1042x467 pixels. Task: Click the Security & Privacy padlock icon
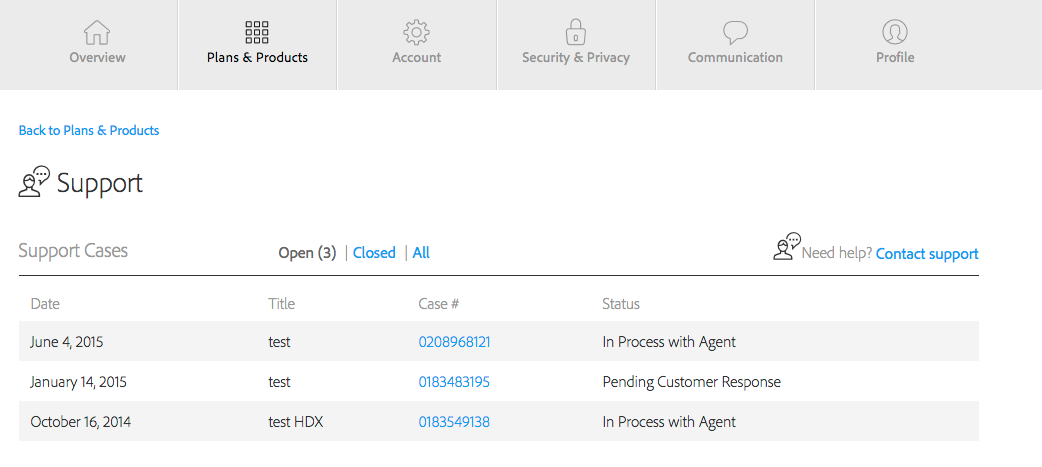point(575,32)
